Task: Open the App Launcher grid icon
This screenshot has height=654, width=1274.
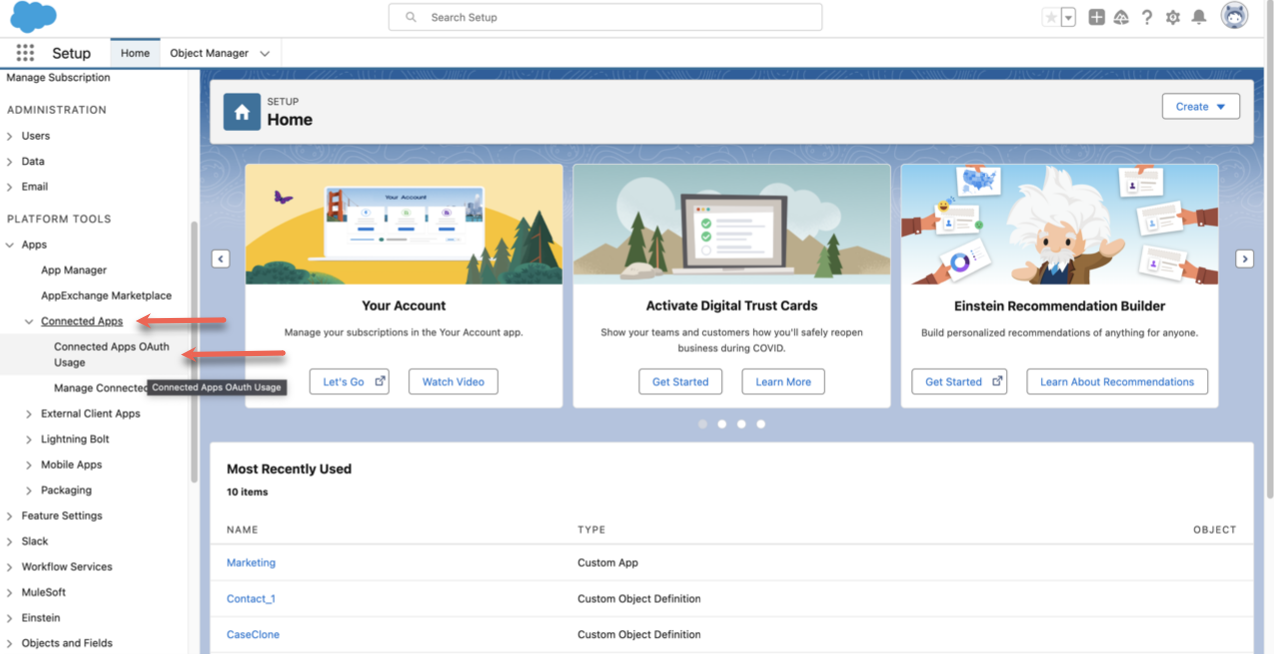Action: tap(25, 53)
